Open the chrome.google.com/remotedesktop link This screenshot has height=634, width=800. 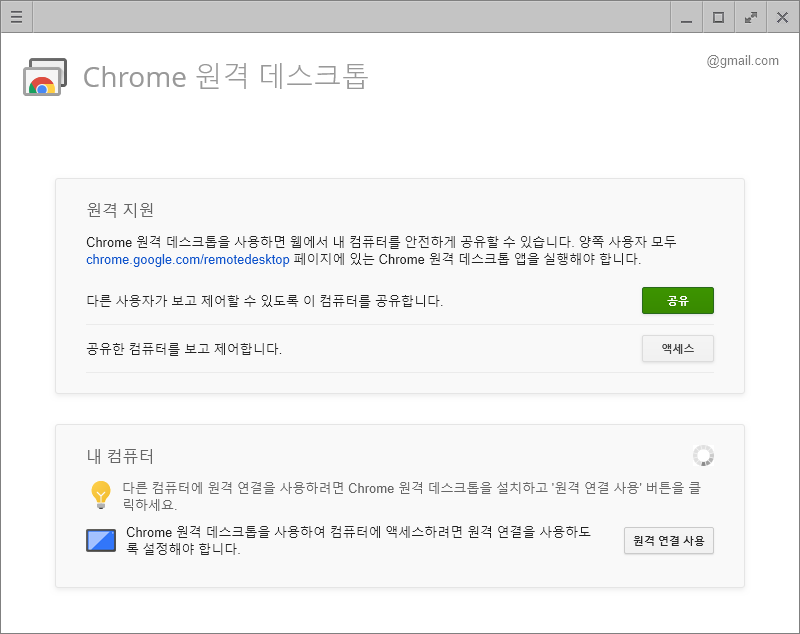pos(188,260)
